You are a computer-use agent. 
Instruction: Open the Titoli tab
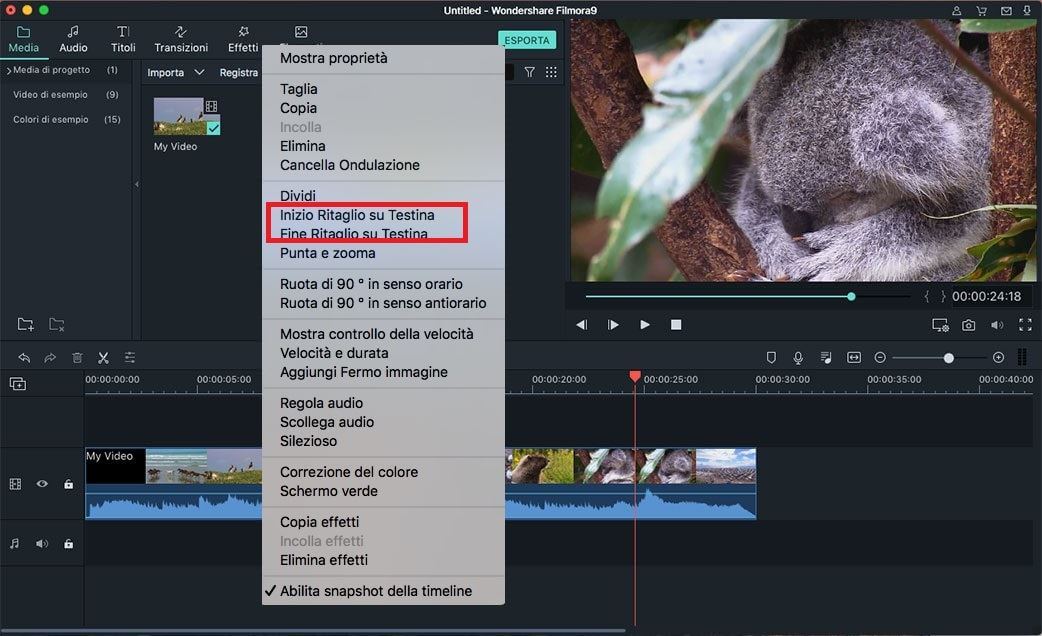click(123, 40)
